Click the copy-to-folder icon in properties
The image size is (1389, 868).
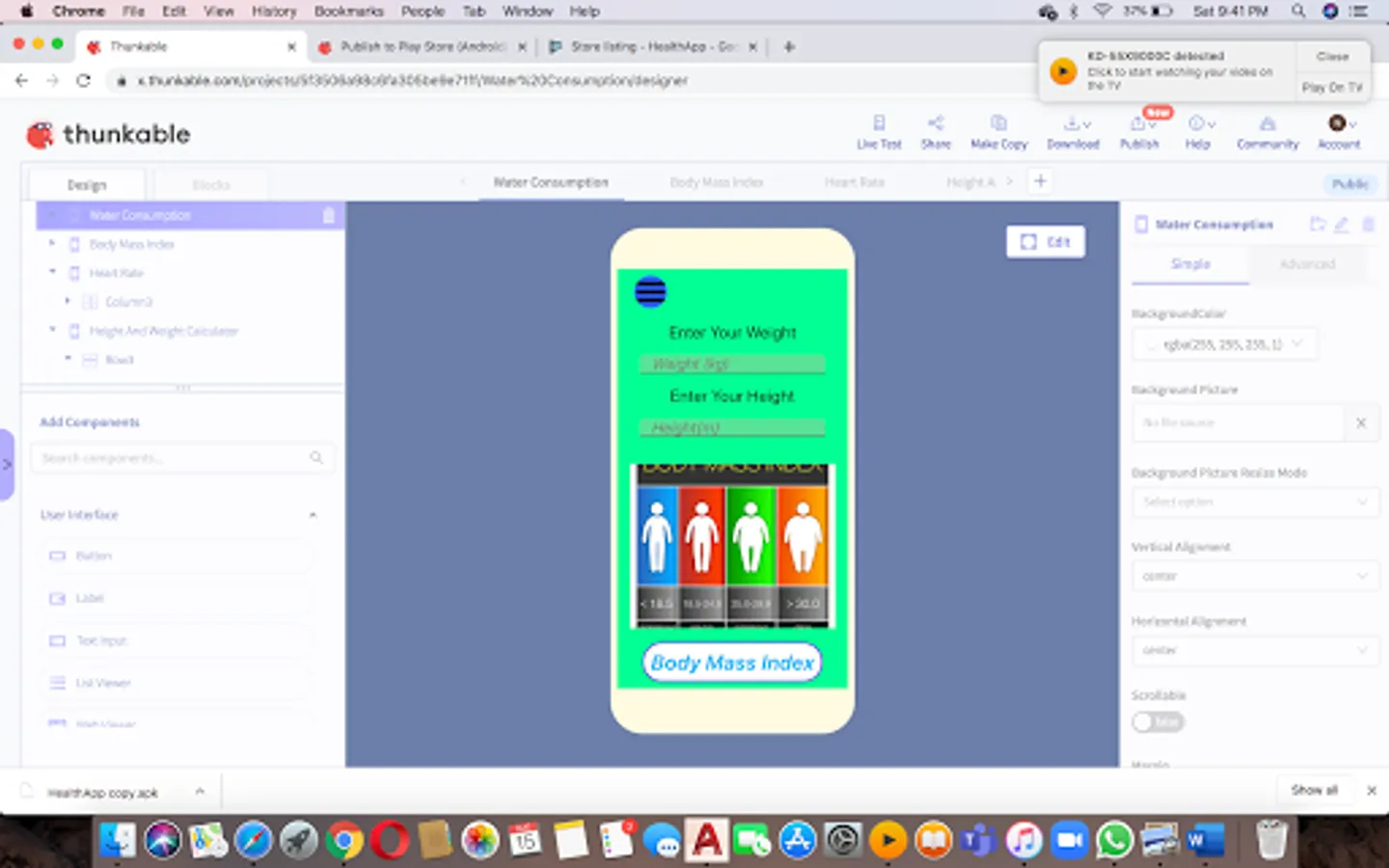tap(1318, 224)
